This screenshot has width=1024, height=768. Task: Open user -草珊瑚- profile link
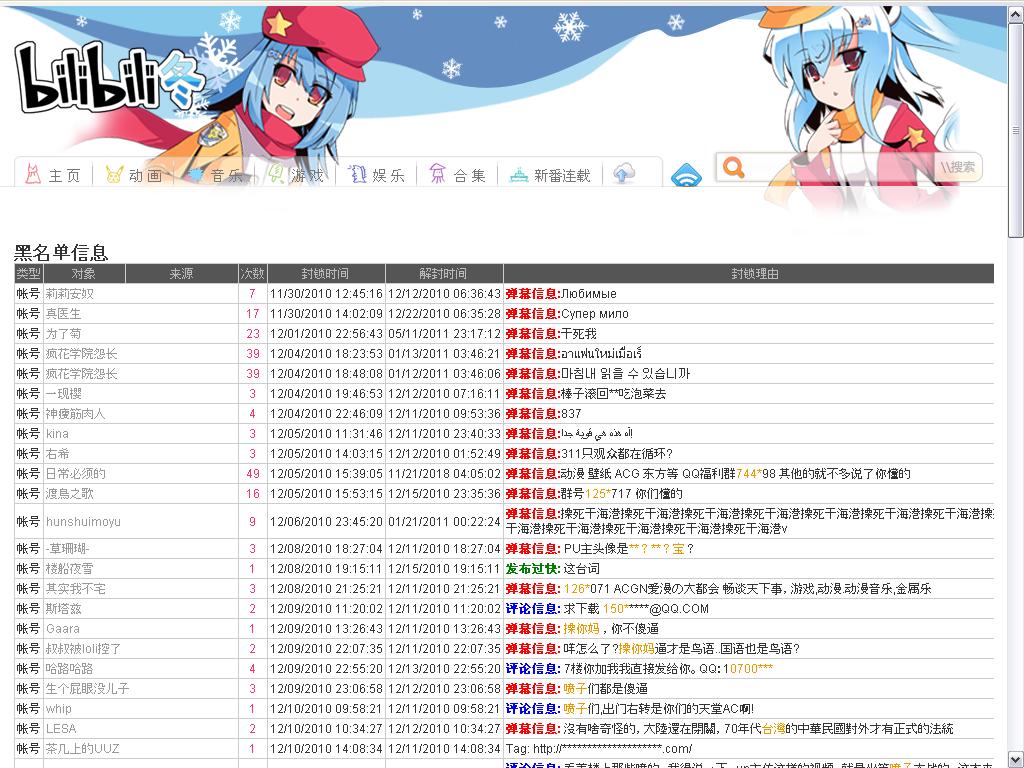[x=67, y=549]
